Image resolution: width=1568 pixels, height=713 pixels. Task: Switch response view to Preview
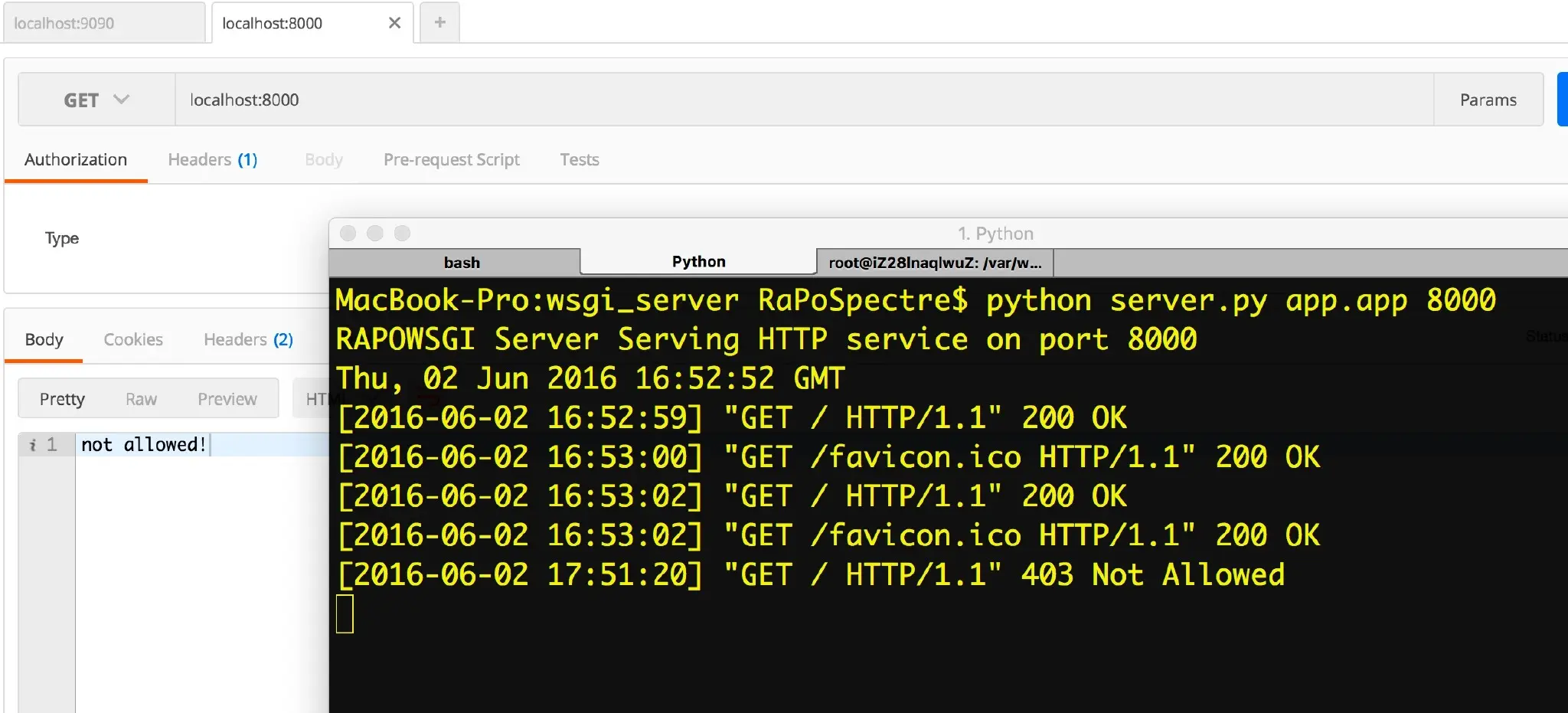click(x=227, y=399)
